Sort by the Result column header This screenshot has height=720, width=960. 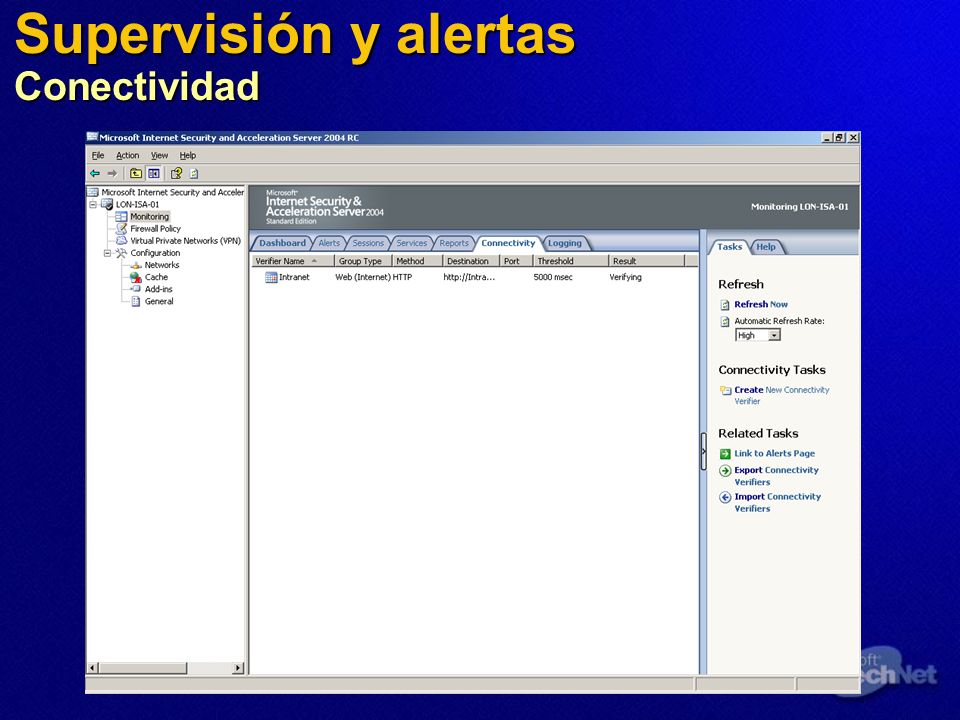(647, 261)
